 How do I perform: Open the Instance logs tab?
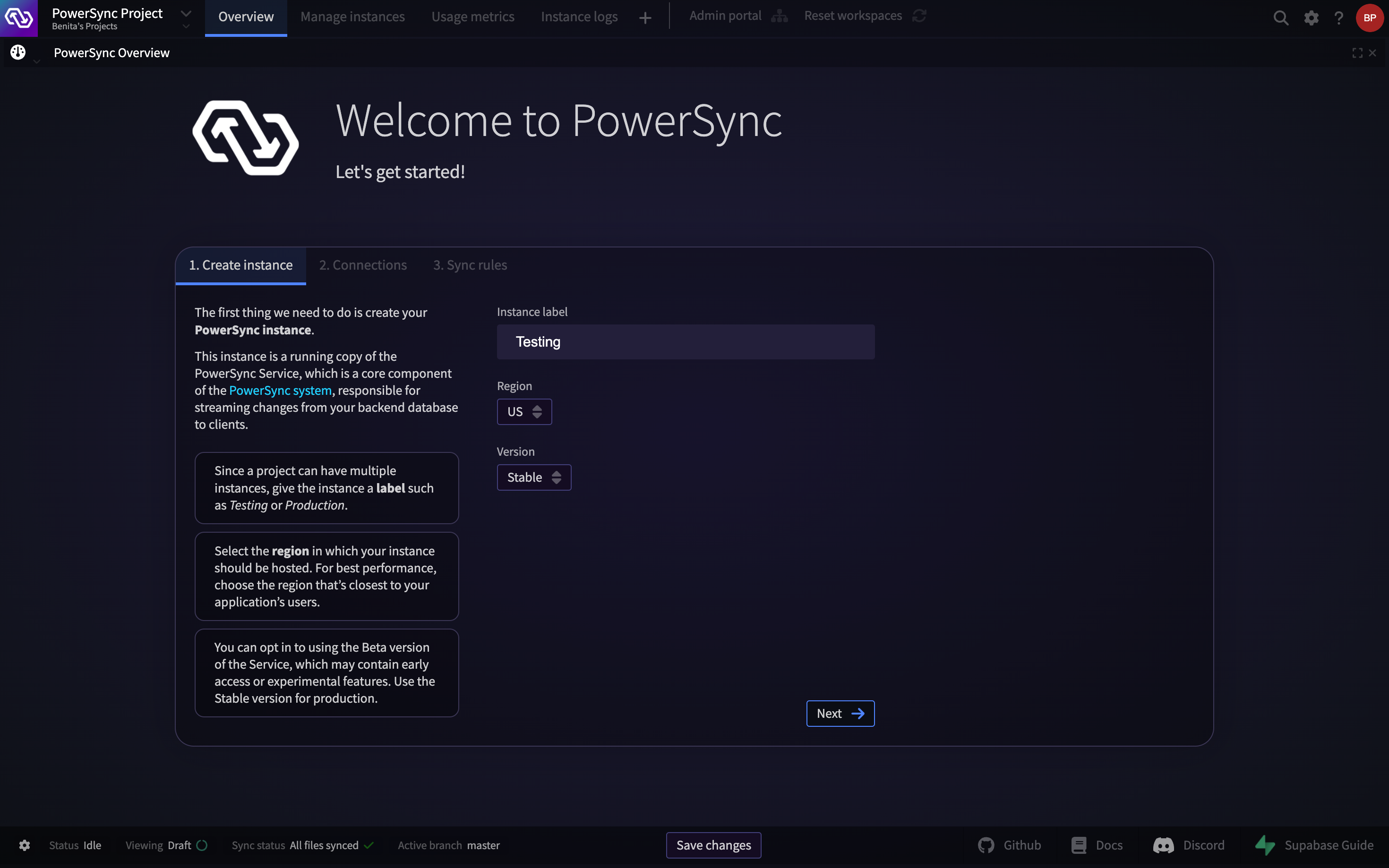click(579, 17)
